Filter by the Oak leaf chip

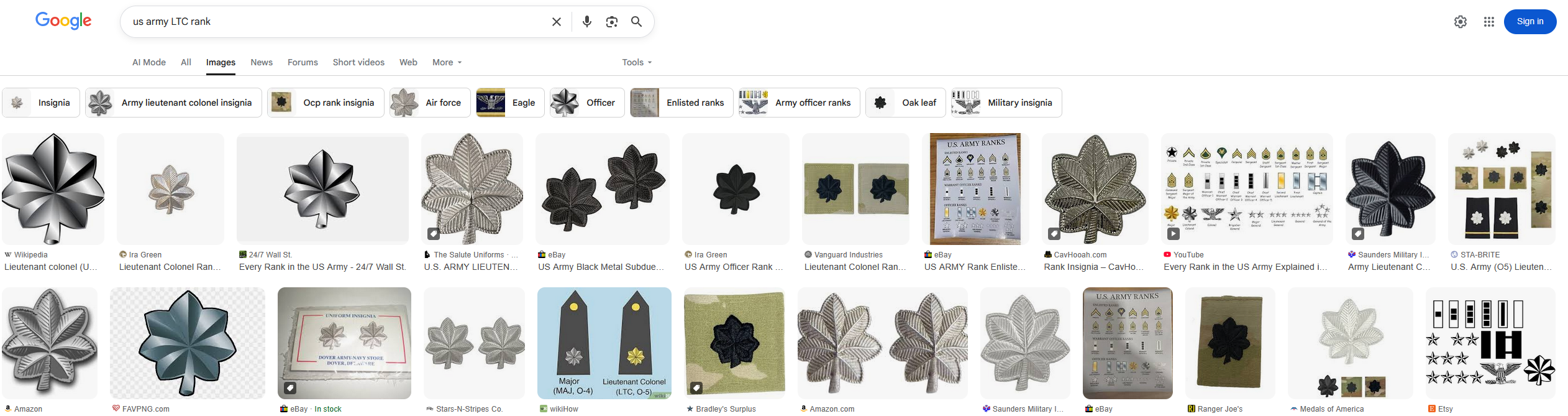coord(906,103)
